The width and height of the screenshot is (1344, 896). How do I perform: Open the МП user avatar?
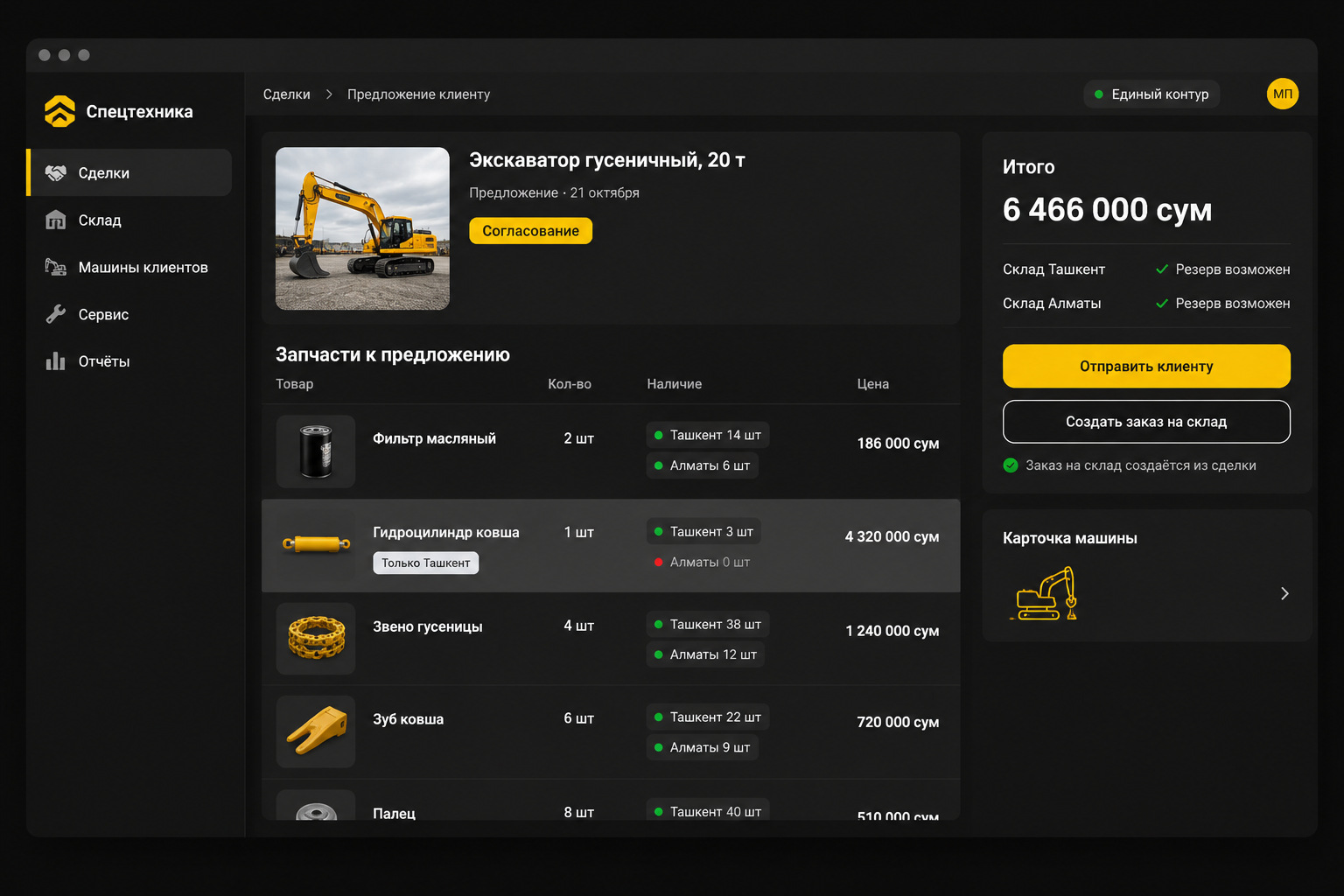pos(1283,94)
